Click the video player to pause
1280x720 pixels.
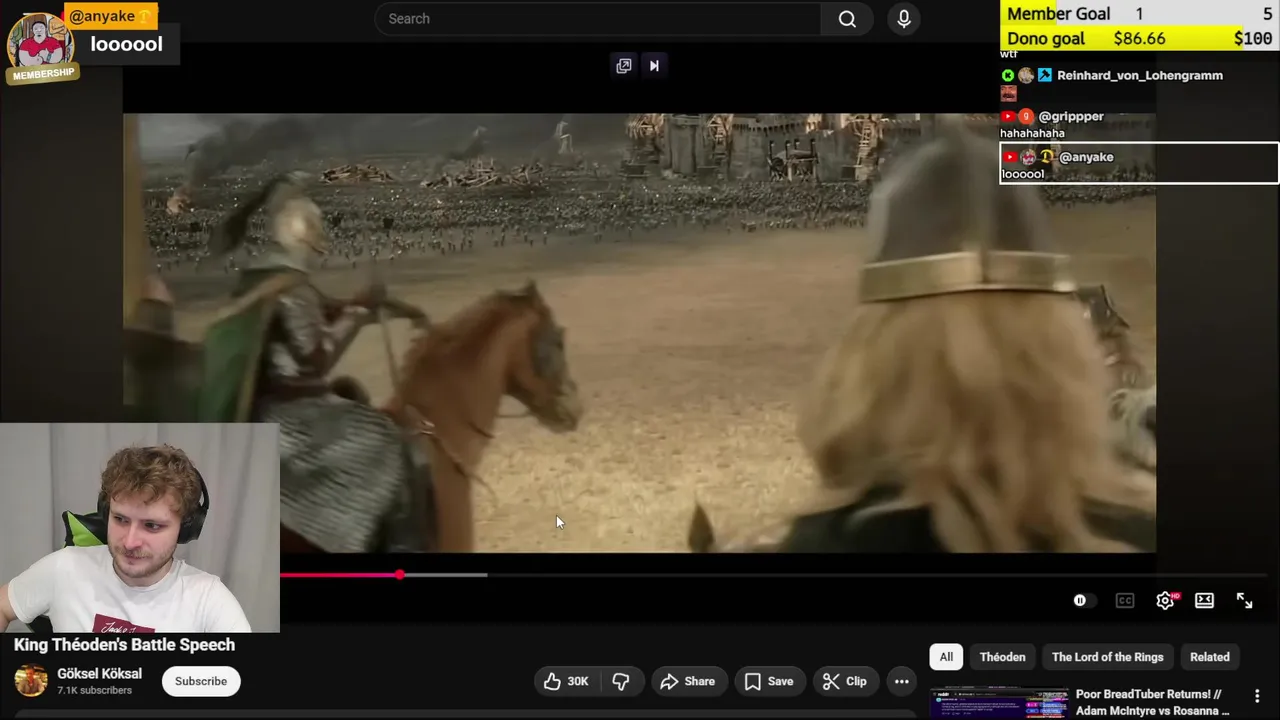click(640, 333)
